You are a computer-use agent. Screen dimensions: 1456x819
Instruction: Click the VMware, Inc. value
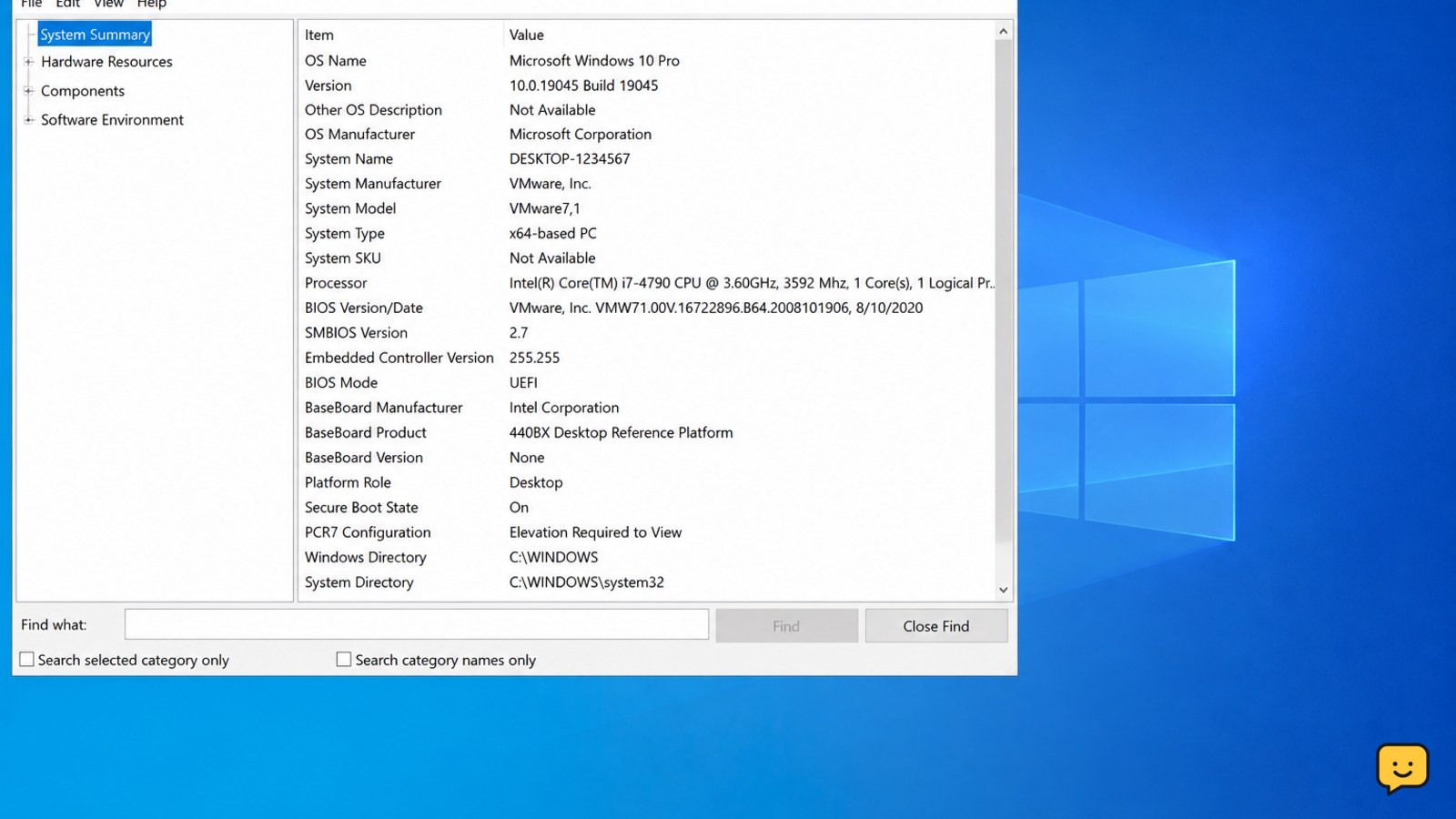[551, 184]
